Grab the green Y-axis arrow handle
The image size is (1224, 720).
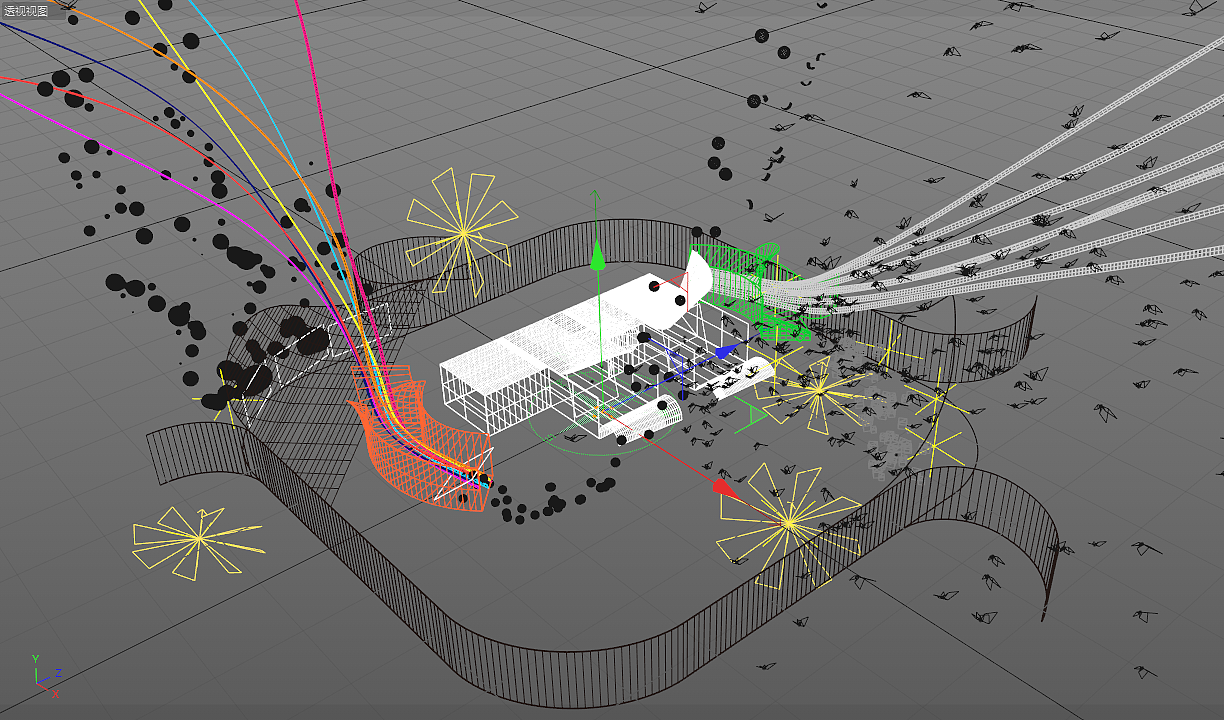597,257
